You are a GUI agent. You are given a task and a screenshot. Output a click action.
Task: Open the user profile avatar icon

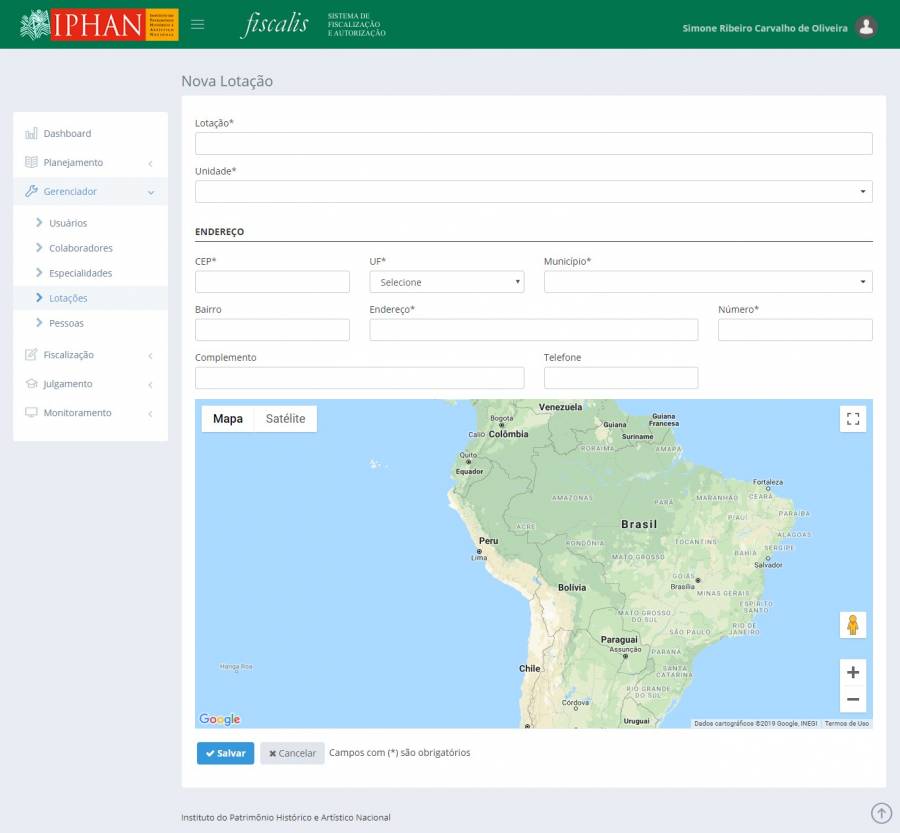coord(866,27)
